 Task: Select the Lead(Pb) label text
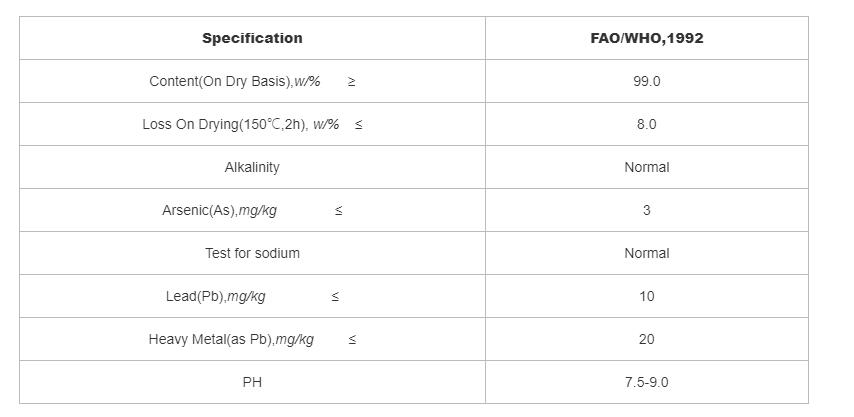(216, 296)
